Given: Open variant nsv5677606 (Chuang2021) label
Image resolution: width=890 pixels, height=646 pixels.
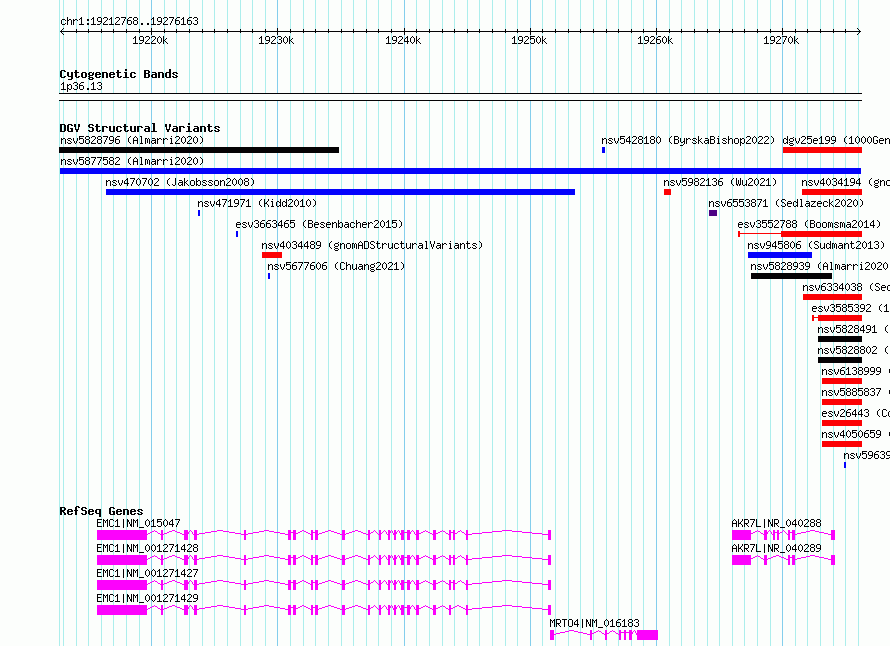Looking at the screenshot, I should (x=336, y=266).
